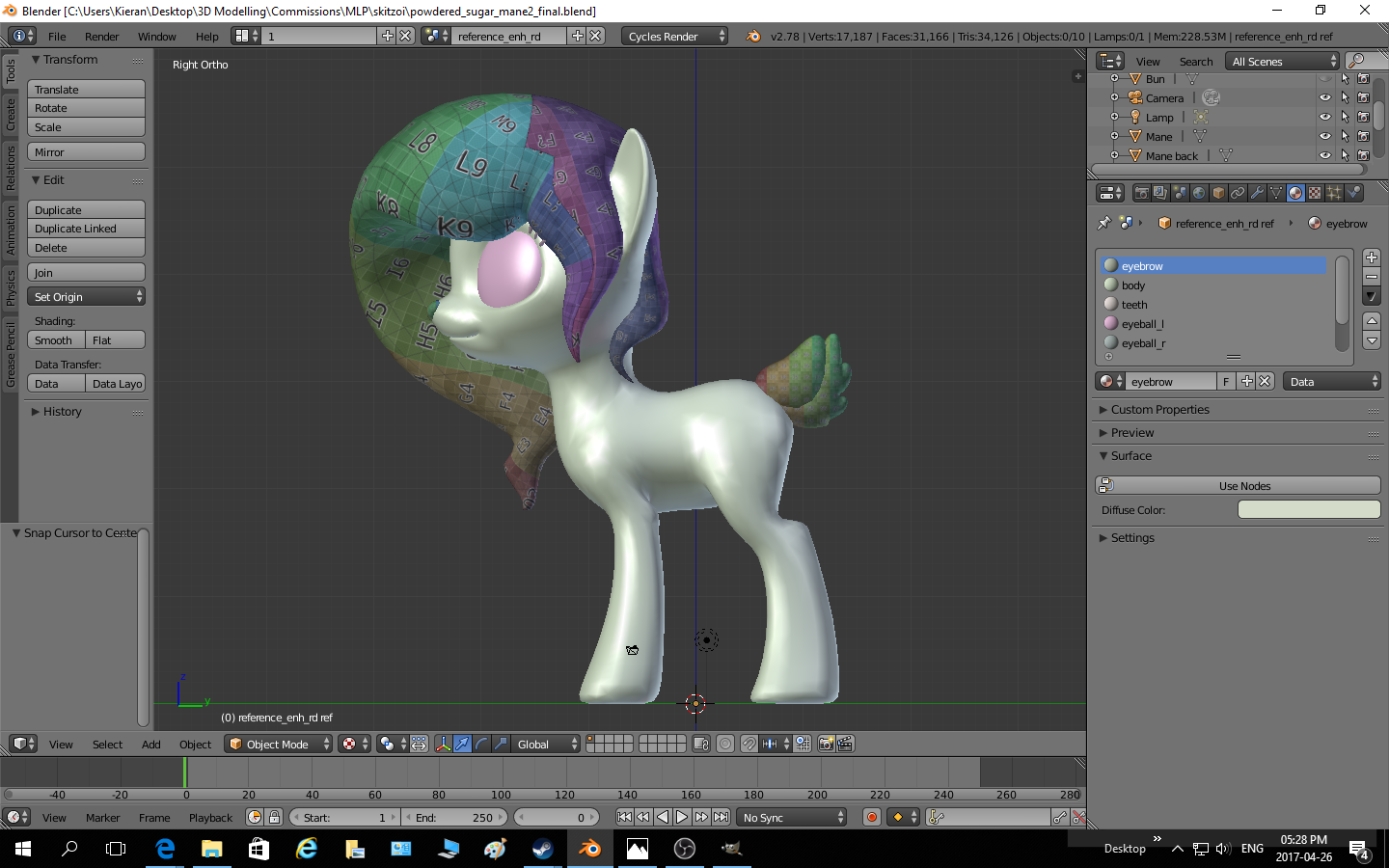The image size is (1389, 868).
Task: Unlink the eyebrow material with the X button
Action: 1265,381
